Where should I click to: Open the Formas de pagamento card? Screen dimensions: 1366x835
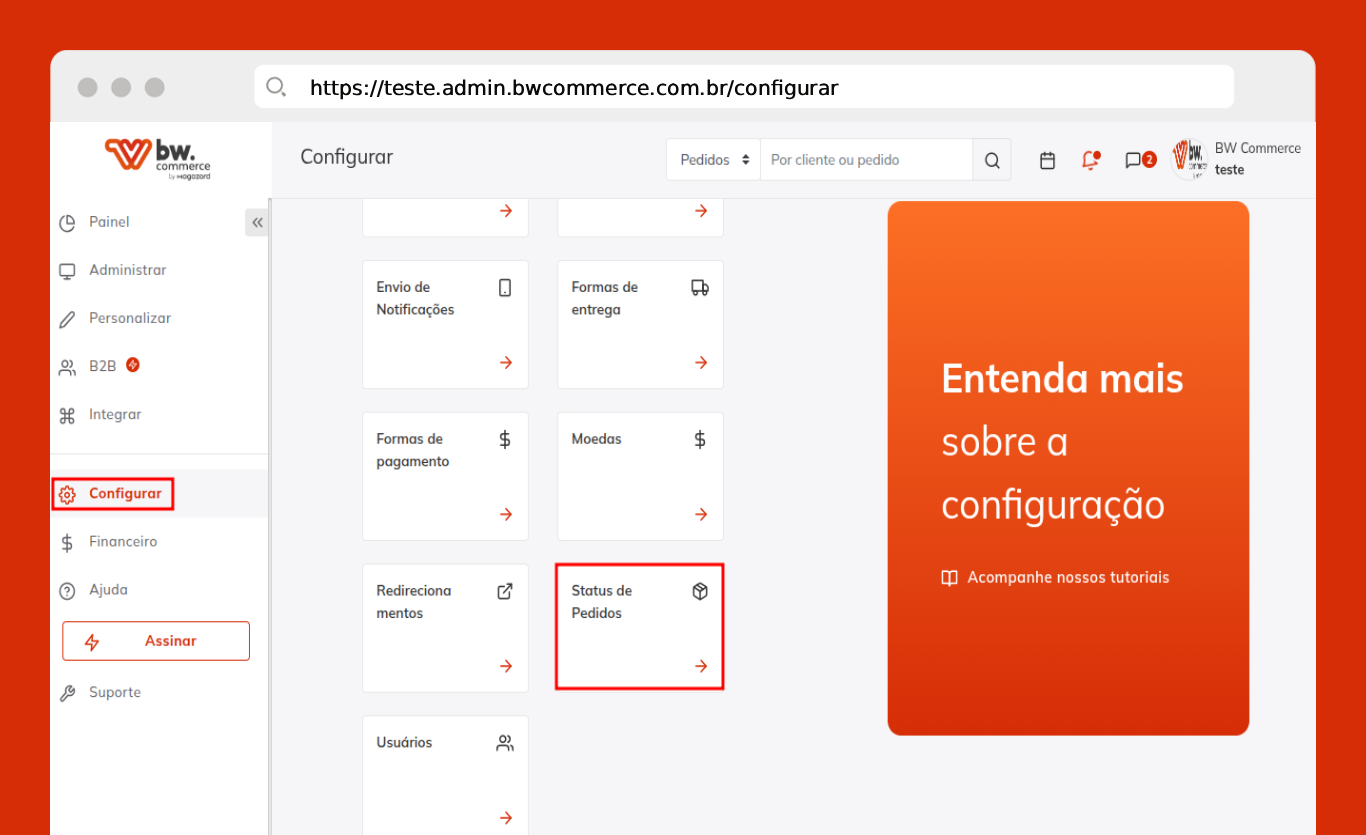(445, 476)
